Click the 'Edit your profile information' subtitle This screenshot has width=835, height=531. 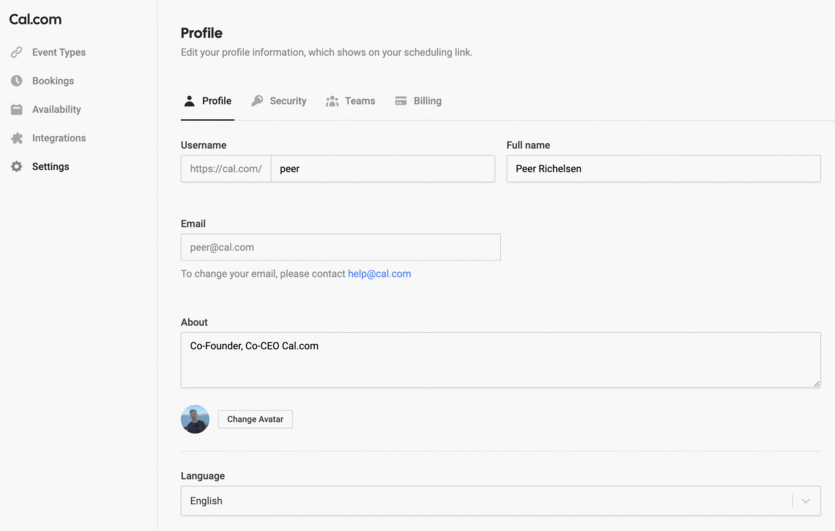(x=326, y=52)
